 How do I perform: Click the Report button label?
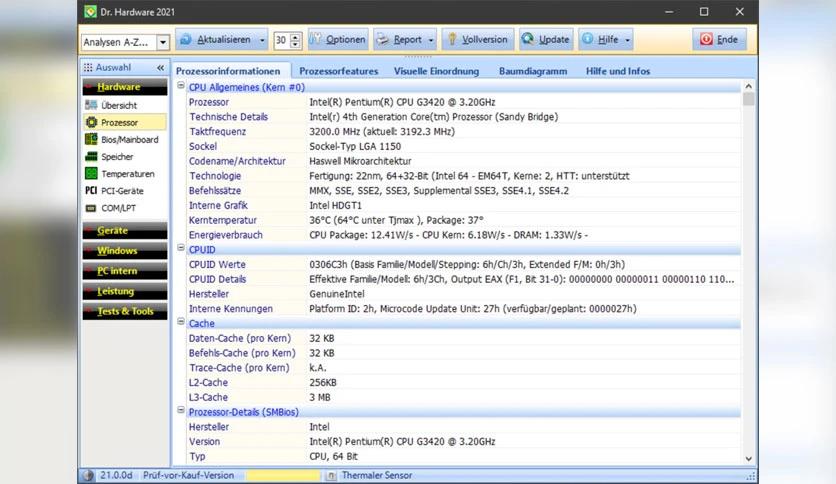[x=407, y=39]
